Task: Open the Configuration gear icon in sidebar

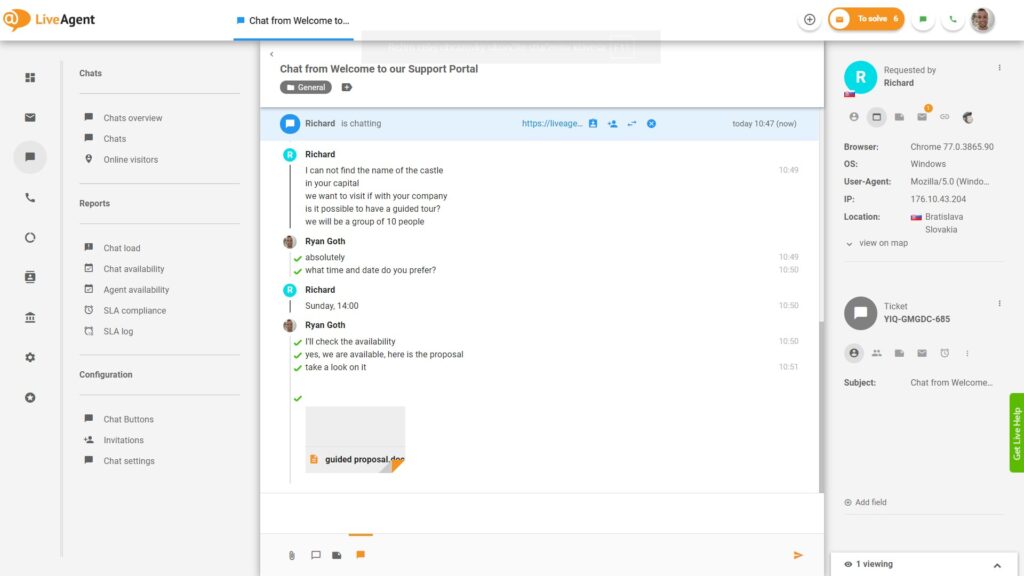Action: tap(30, 357)
